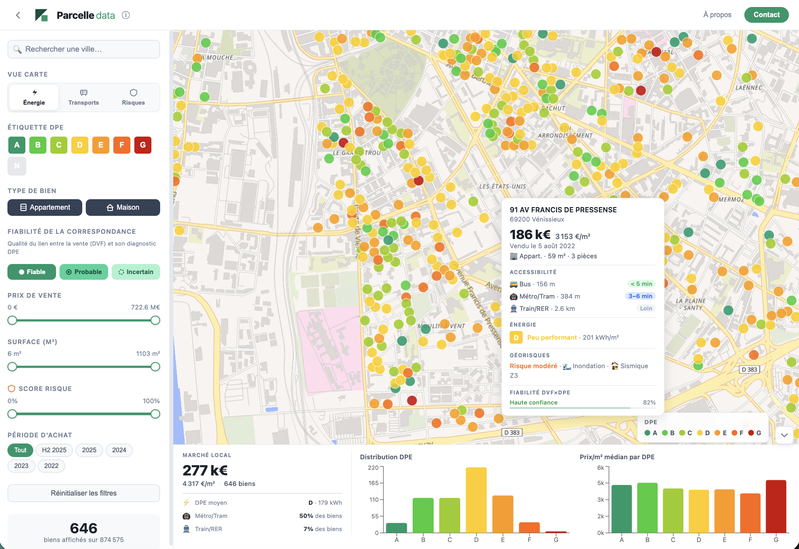Filter by Maison property type
Screen dimensions: 799x549
tap(123, 207)
